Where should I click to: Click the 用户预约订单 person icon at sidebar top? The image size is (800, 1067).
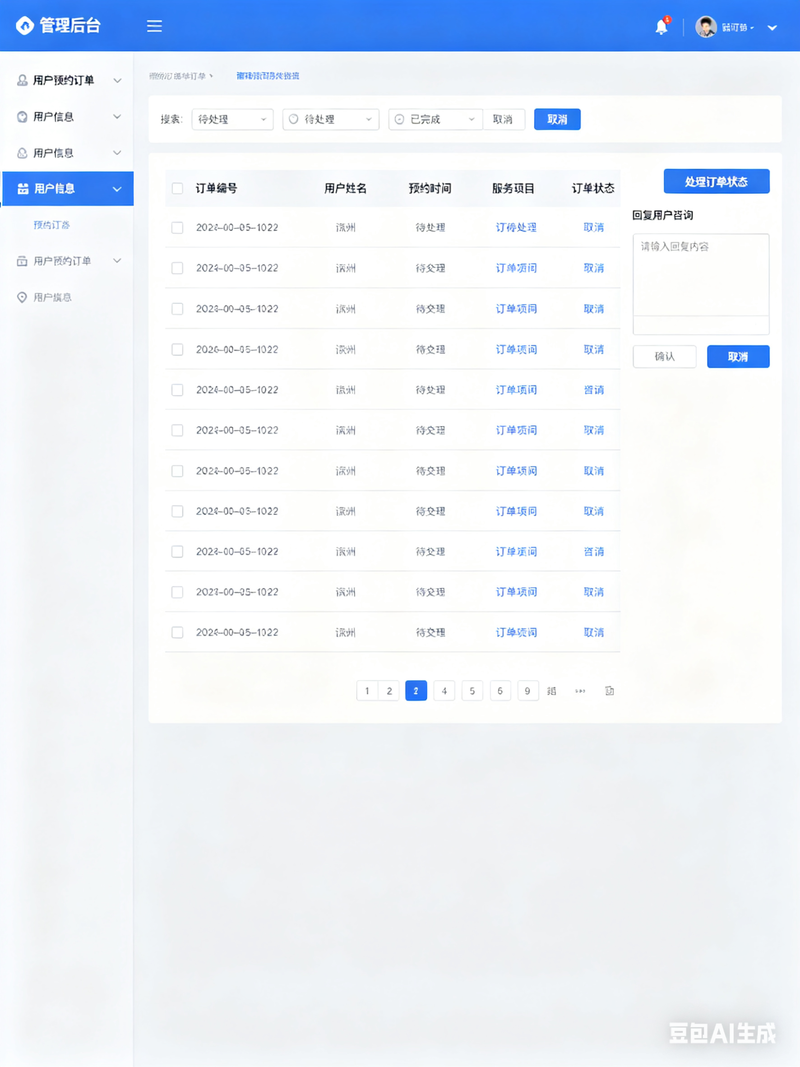[x=22, y=80]
